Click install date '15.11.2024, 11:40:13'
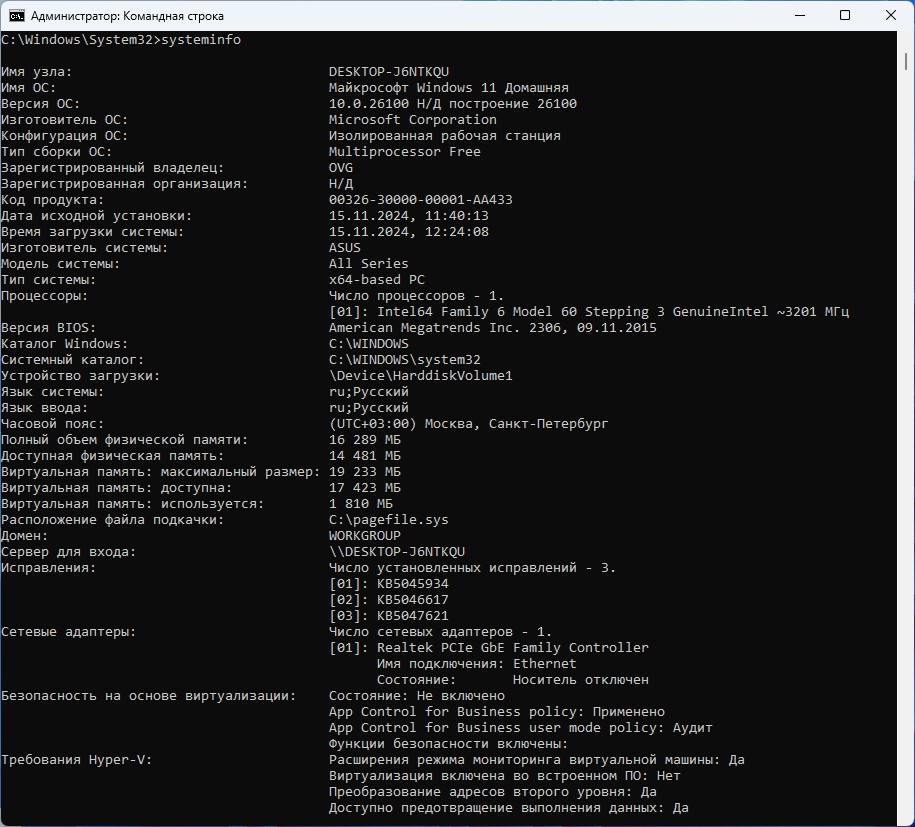The image size is (915, 827). tap(408, 216)
